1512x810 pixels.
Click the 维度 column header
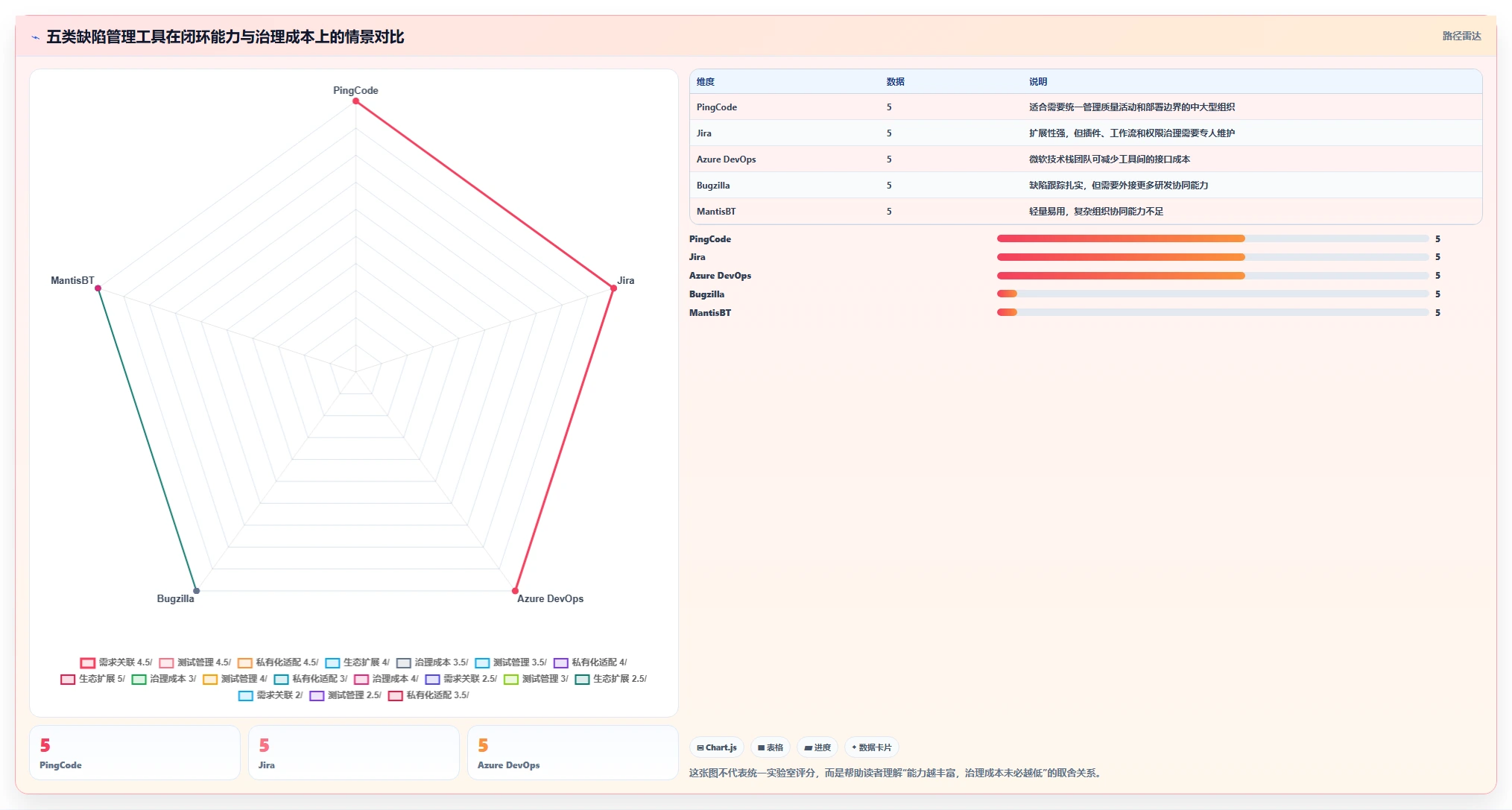[x=706, y=82]
